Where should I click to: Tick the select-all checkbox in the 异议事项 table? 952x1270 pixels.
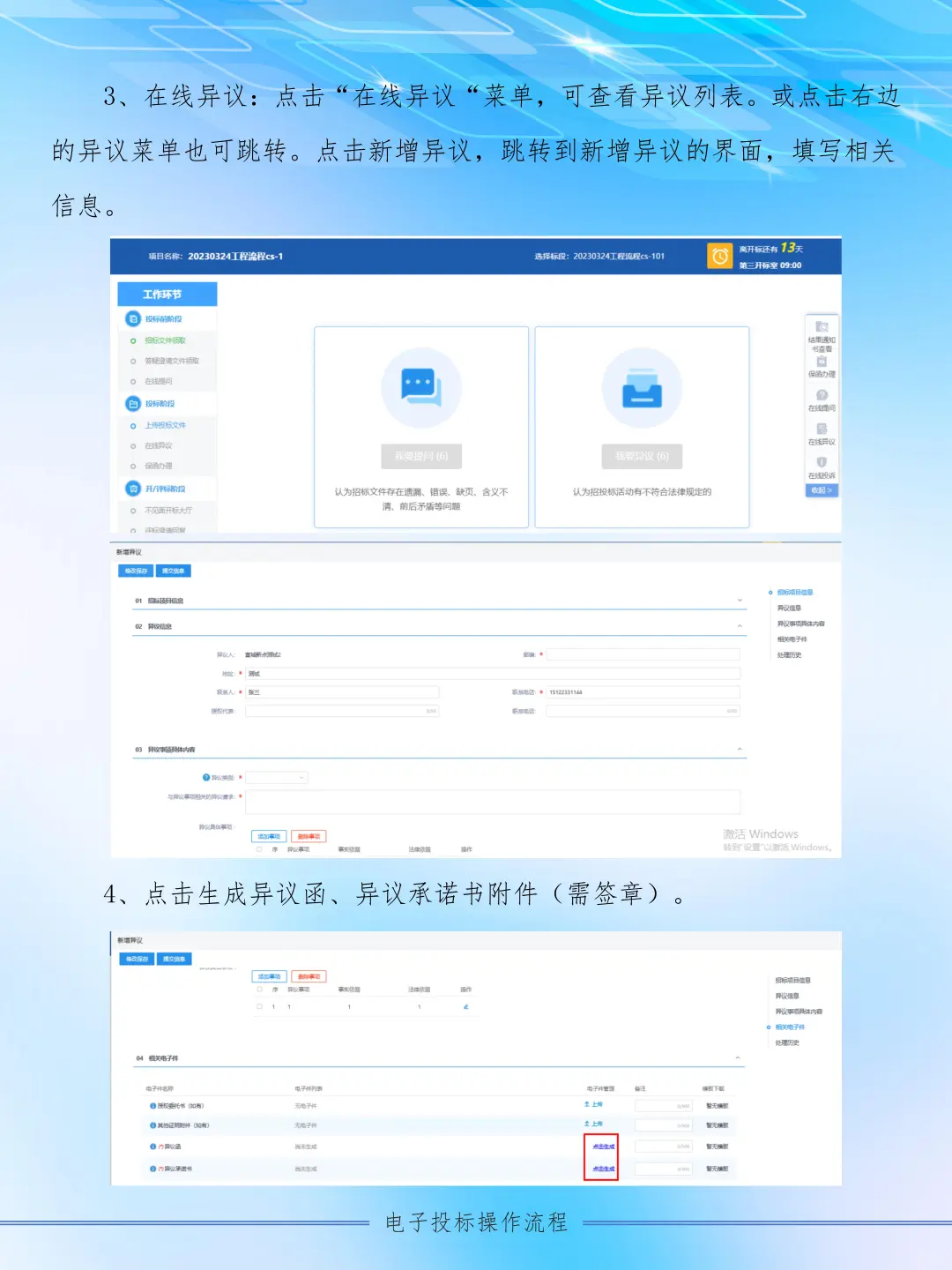click(x=258, y=990)
